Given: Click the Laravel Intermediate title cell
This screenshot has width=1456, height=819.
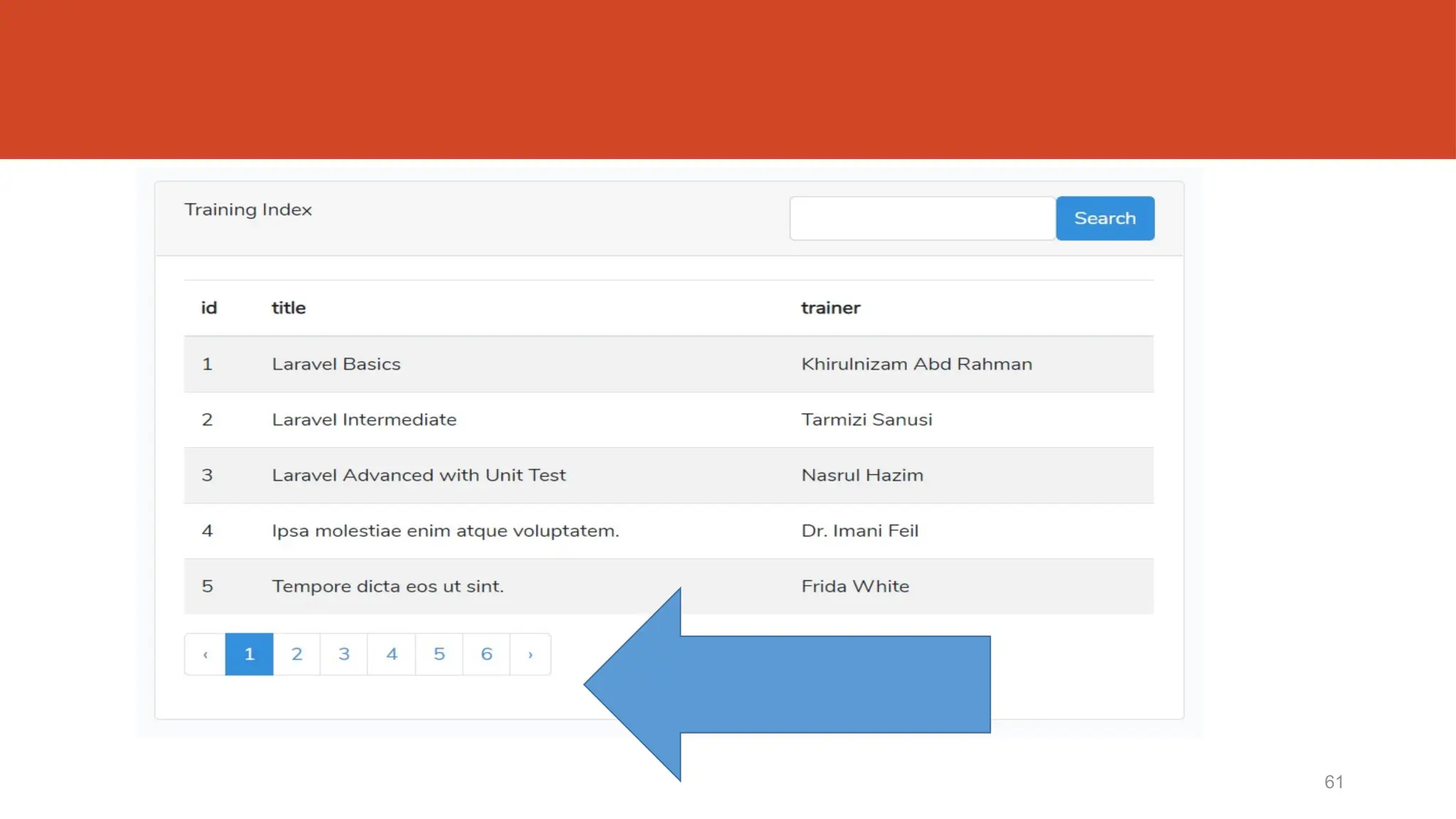Looking at the screenshot, I should point(364,419).
